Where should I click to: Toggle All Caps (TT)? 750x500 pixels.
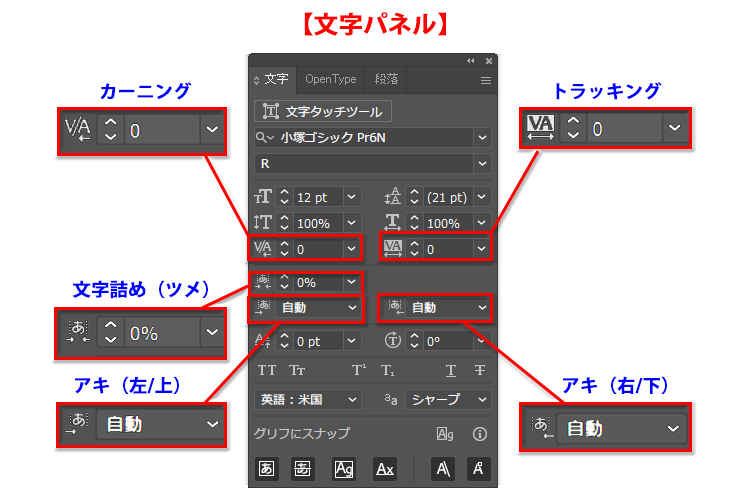click(x=267, y=370)
